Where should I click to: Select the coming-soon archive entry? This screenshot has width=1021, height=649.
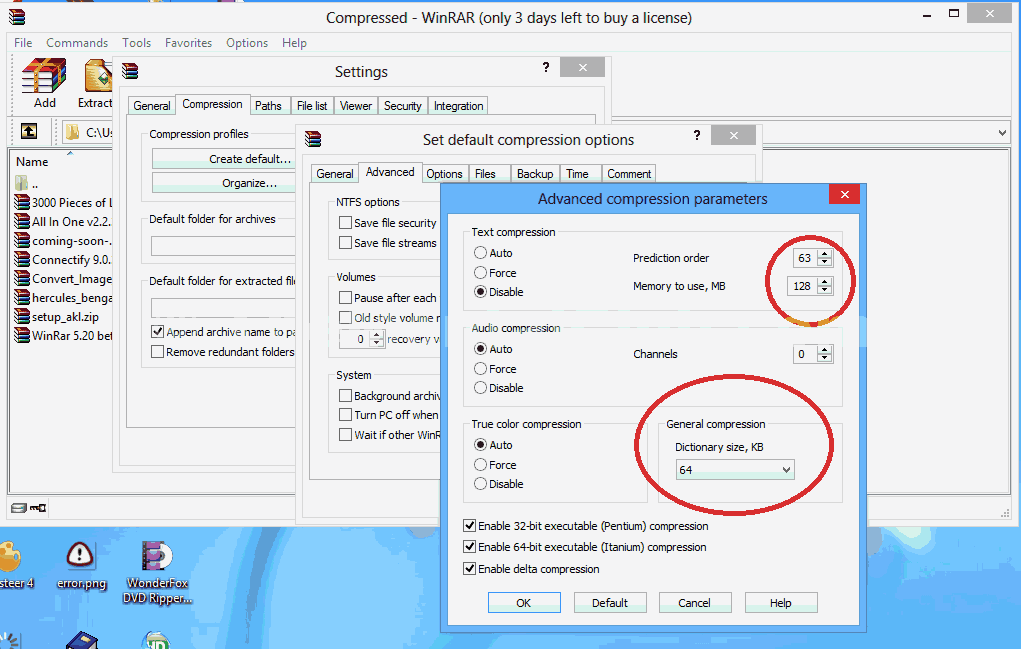[63, 241]
